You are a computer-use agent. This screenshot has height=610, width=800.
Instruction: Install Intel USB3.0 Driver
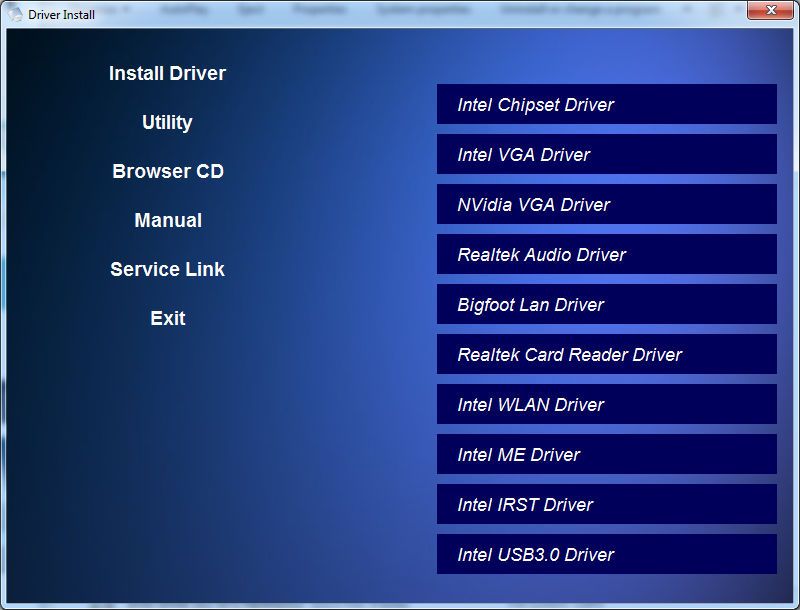pos(606,554)
